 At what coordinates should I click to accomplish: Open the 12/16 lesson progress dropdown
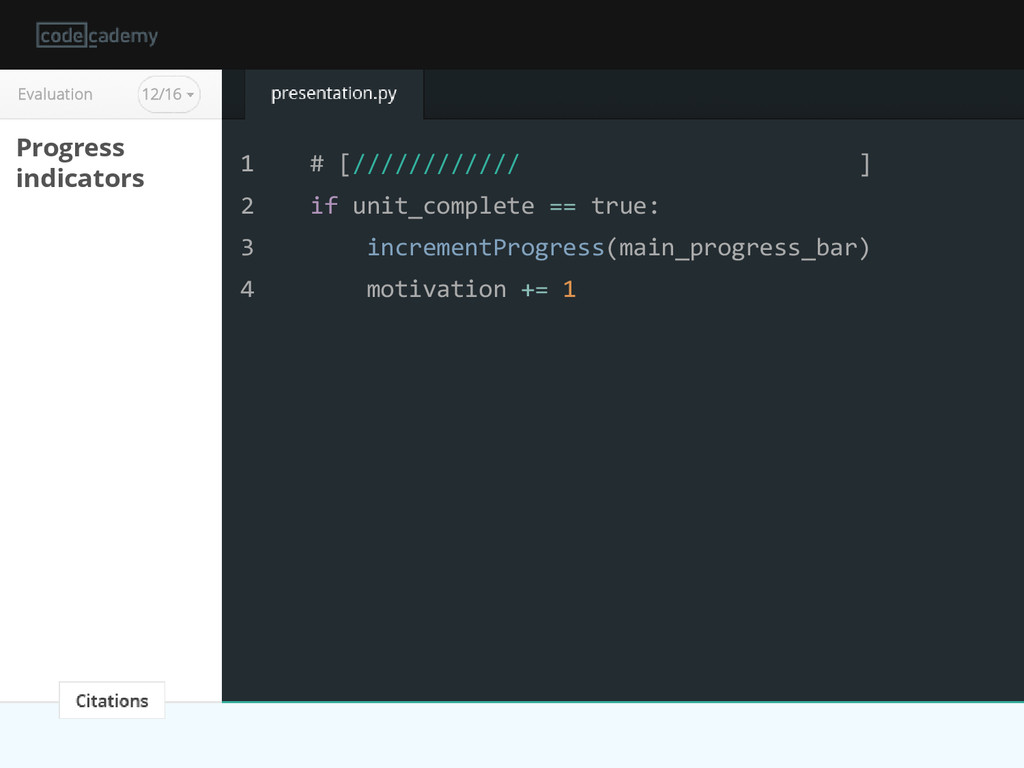[168, 94]
